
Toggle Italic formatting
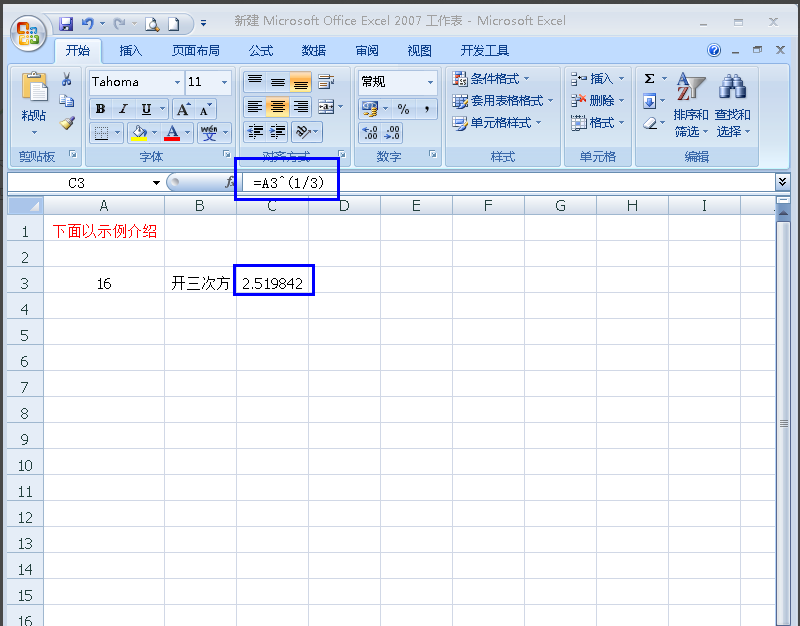point(123,109)
